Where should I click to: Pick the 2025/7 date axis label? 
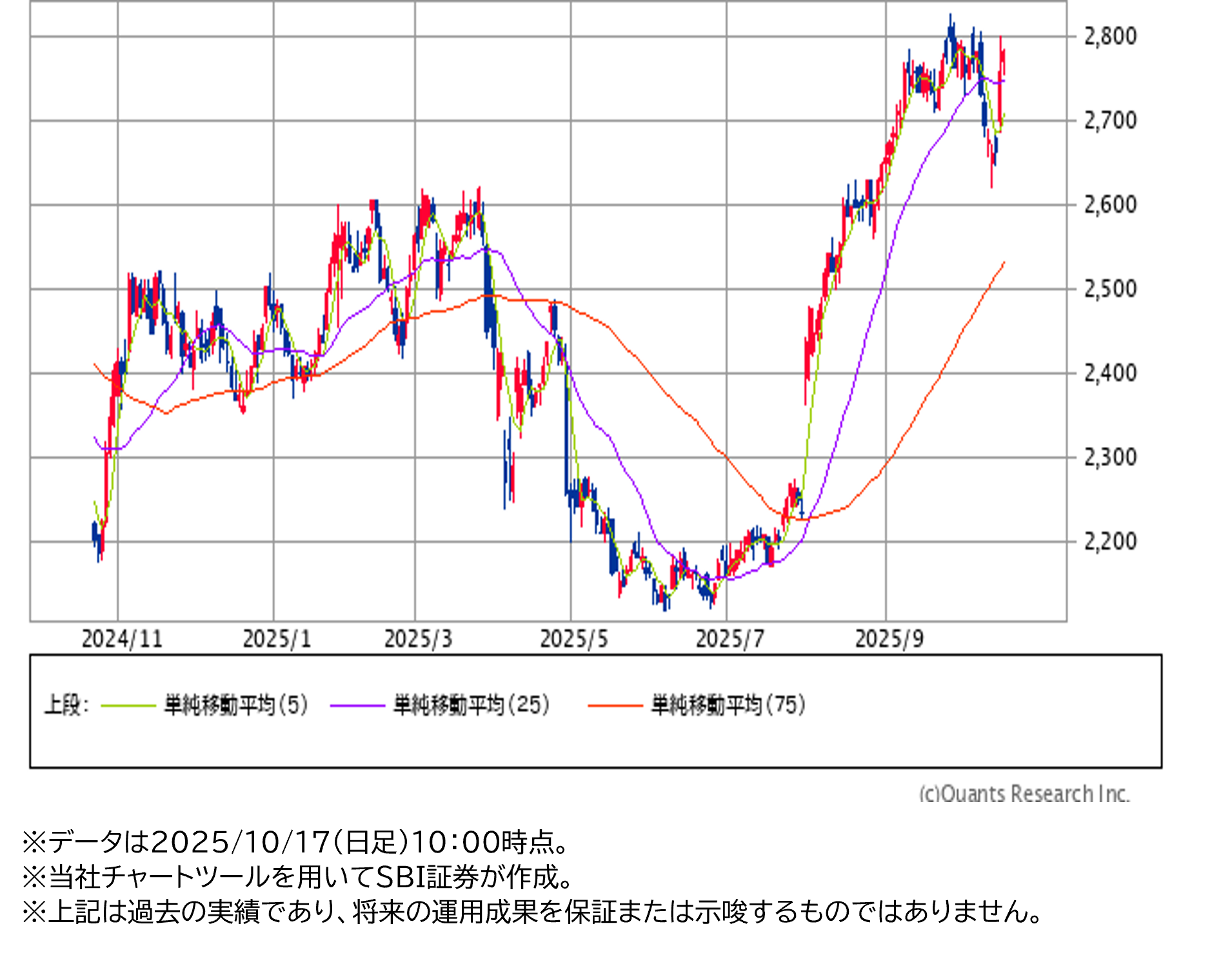pyautogui.click(x=730, y=639)
